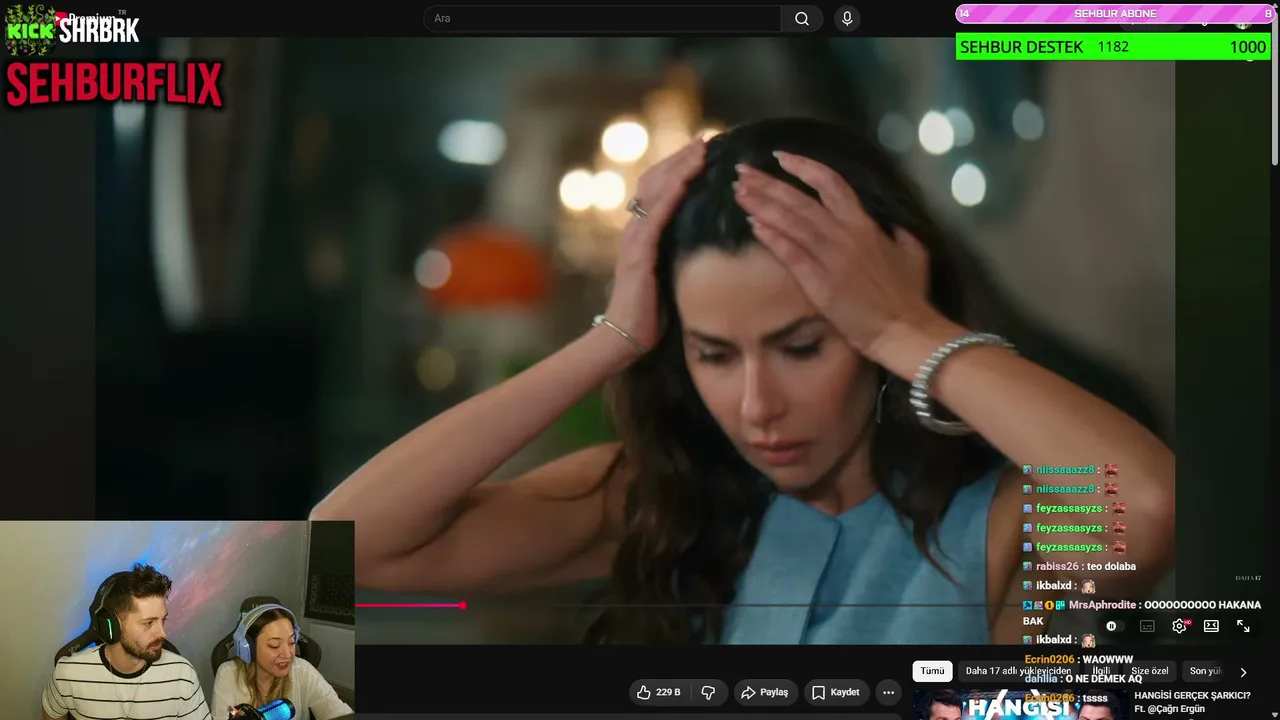
Task: Dislike the video with the thumbs-down icon
Action: tap(708, 692)
